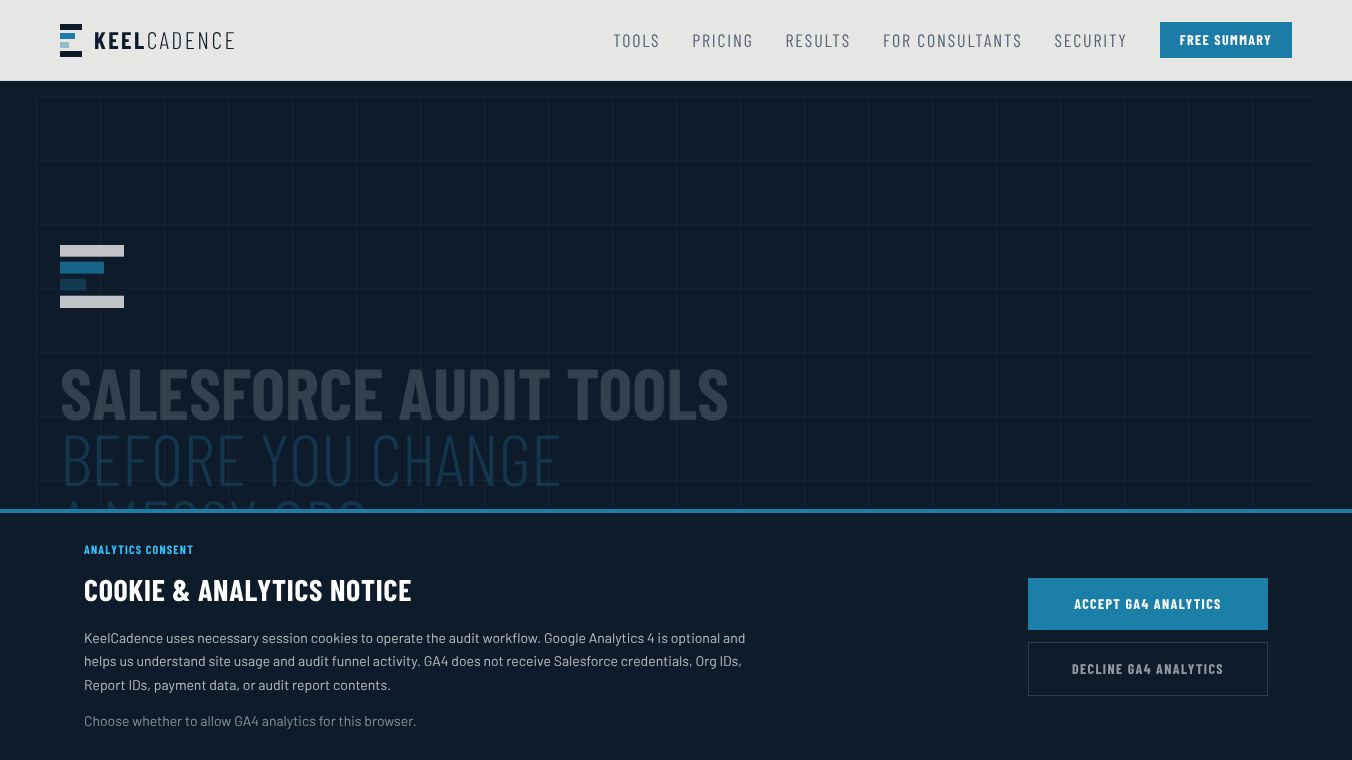This screenshot has height=760, width=1352.
Task: Click the KeelCadence logo icon in header
Action: [x=71, y=40]
